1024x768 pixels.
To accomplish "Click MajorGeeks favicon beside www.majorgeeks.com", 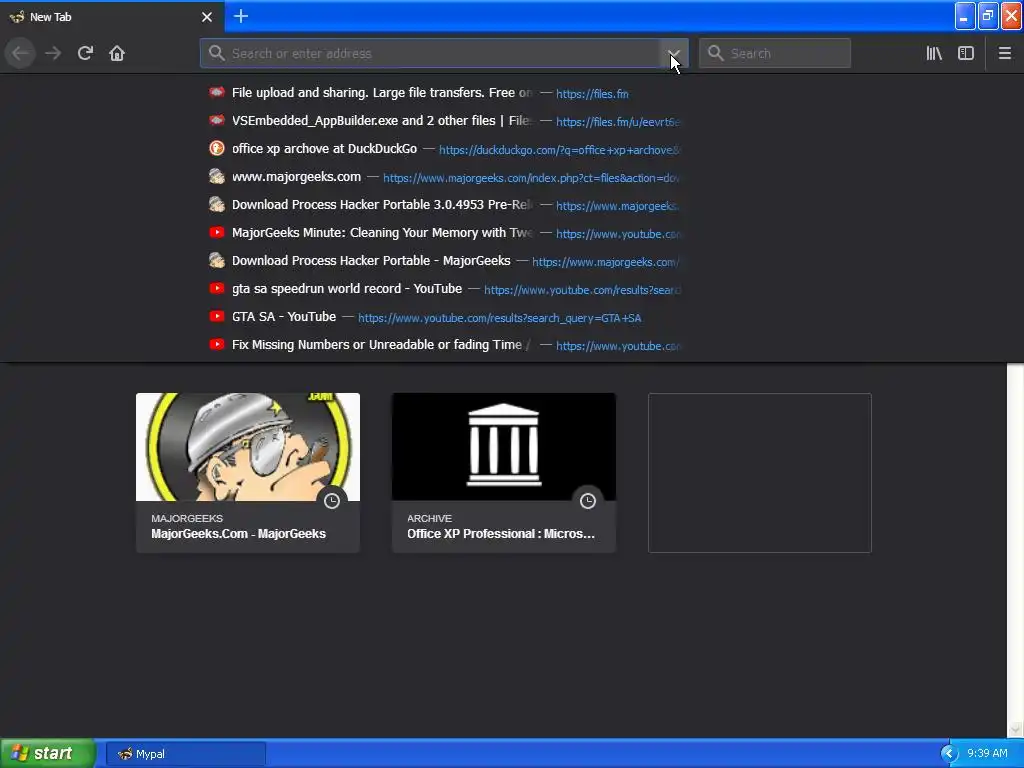I will tap(217, 176).
